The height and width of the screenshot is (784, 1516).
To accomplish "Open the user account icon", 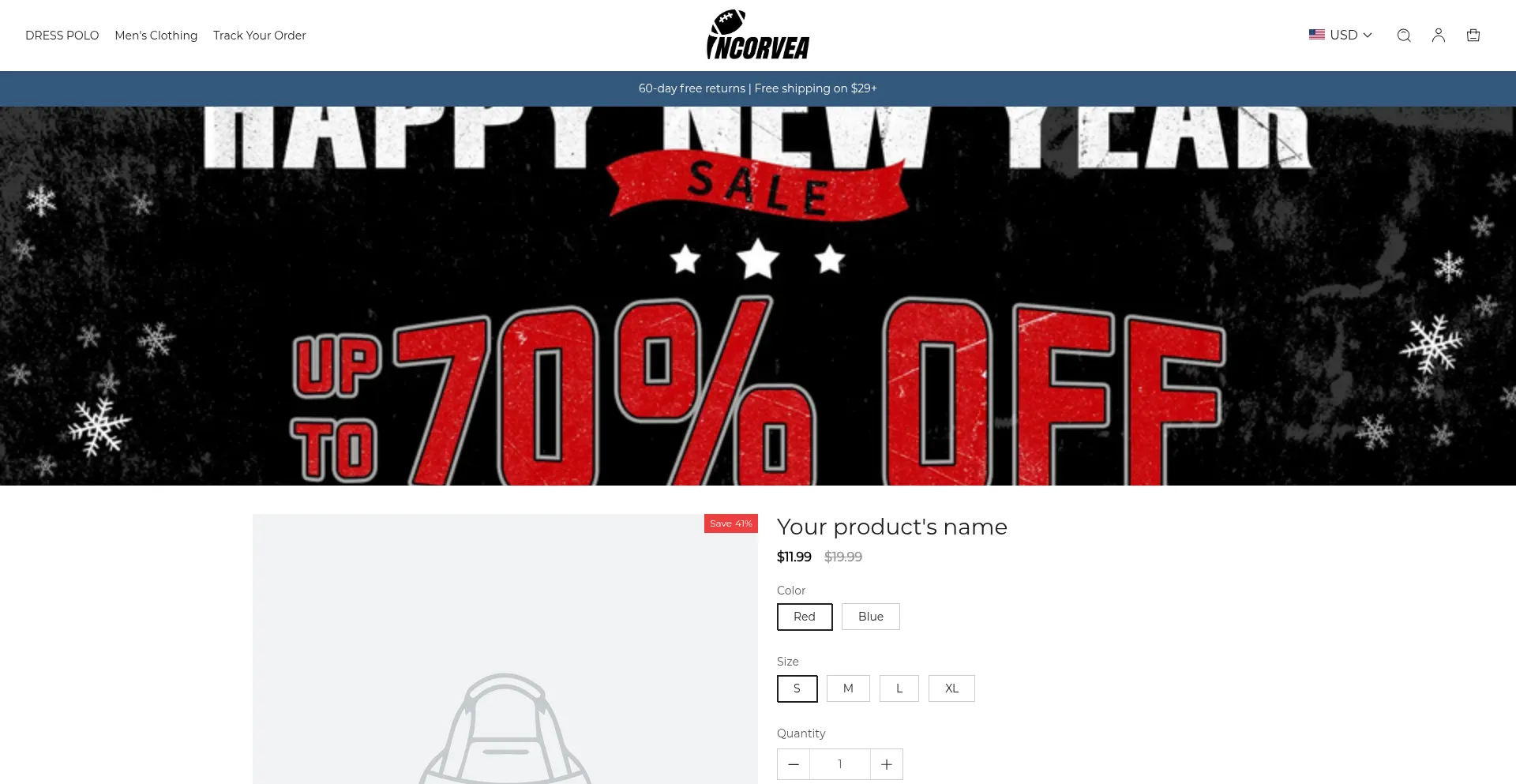I will tap(1439, 36).
